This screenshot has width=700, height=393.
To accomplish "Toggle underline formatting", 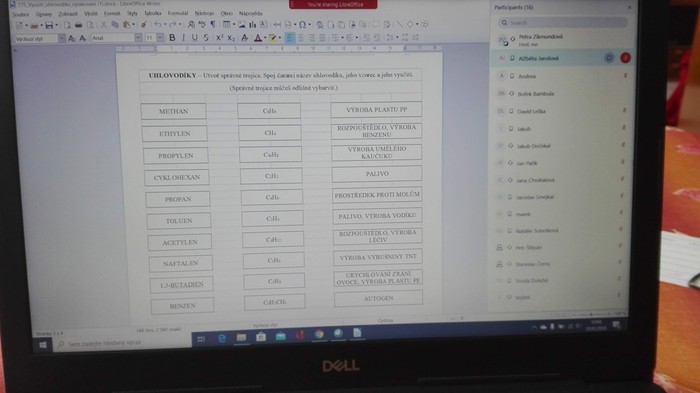I will coord(194,38).
